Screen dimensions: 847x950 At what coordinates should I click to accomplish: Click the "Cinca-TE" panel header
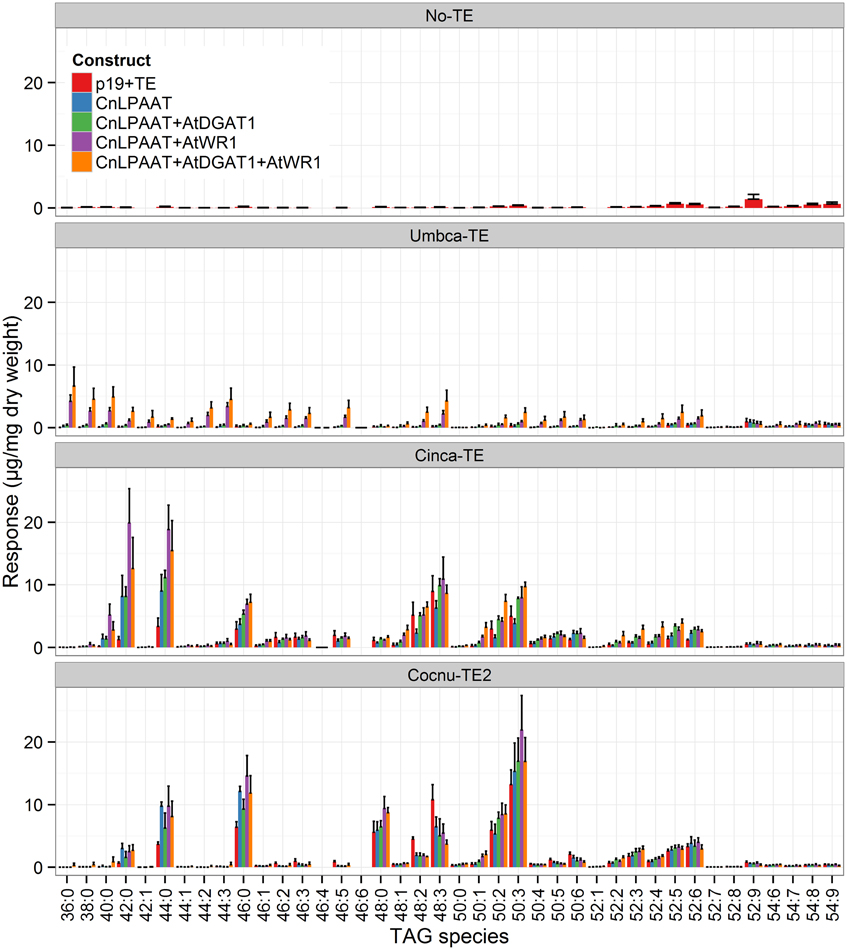tap(450, 456)
